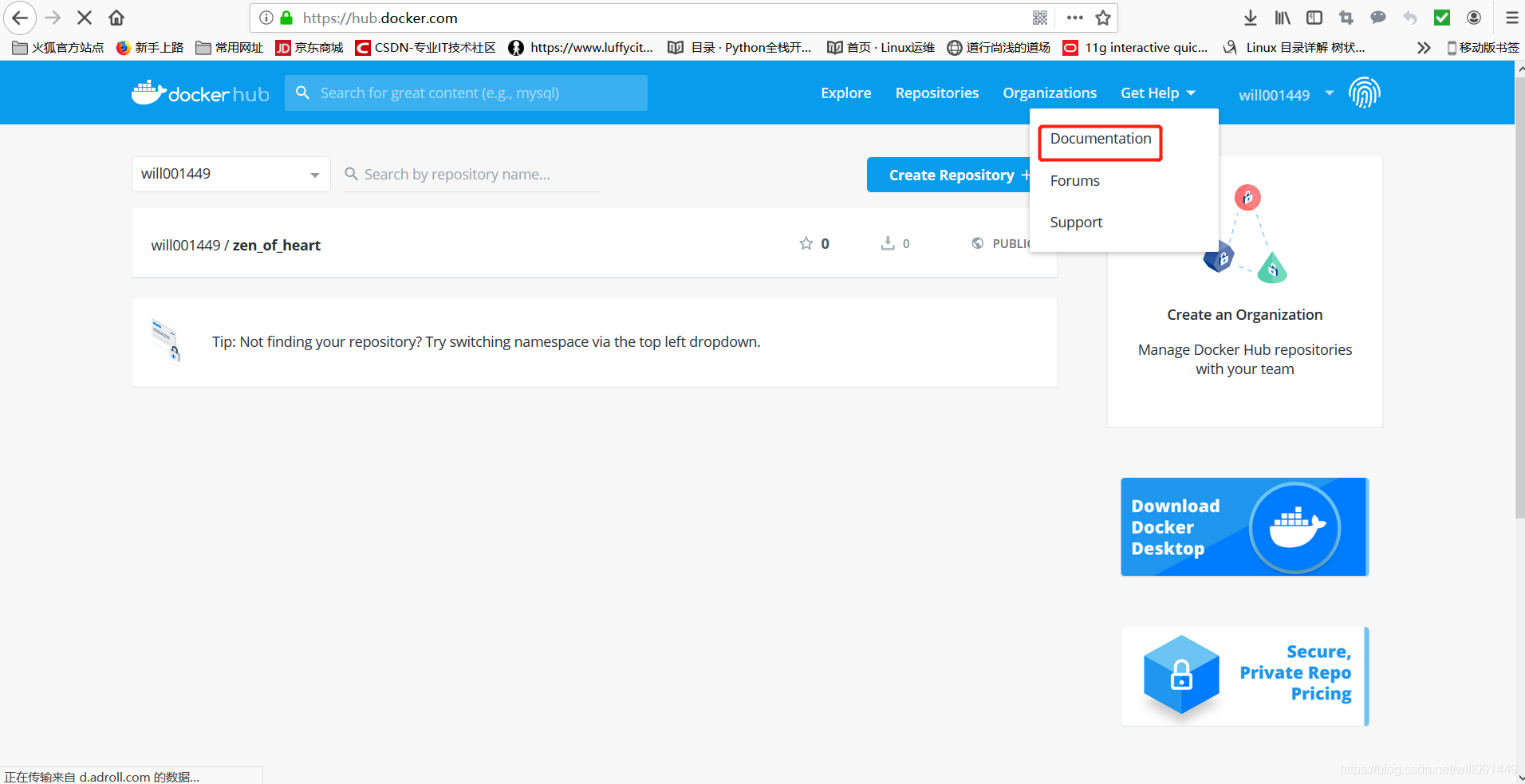Open Download Docker Desktop banner
The image size is (1525, 784).
point(1244,526)
